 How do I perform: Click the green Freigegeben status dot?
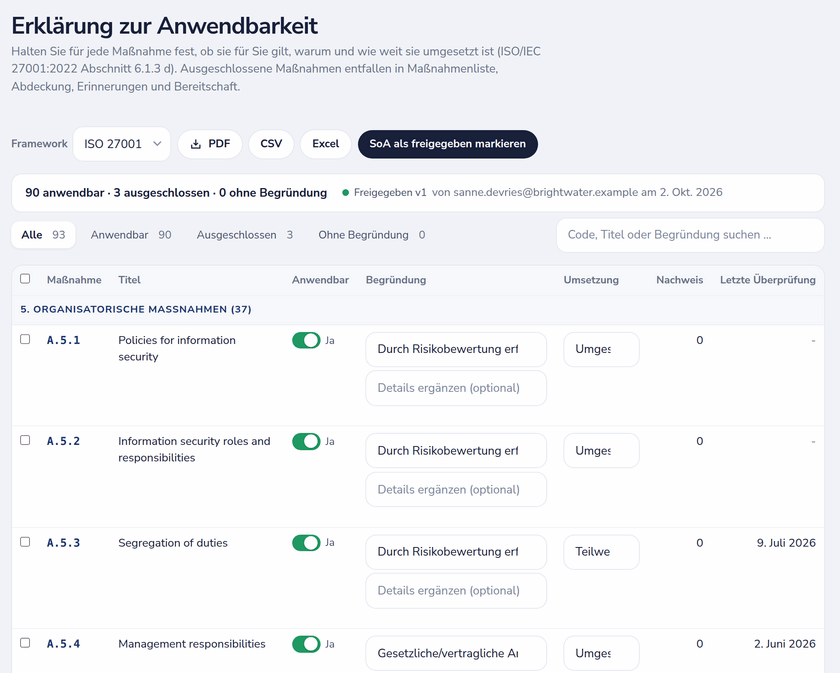[346, 193]
